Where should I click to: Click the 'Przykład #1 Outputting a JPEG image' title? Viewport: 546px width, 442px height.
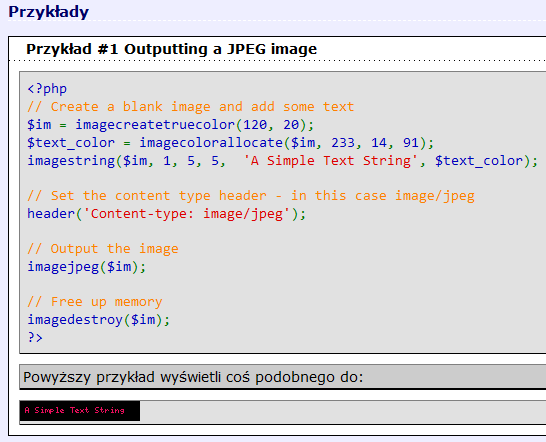tap(171, 49)
